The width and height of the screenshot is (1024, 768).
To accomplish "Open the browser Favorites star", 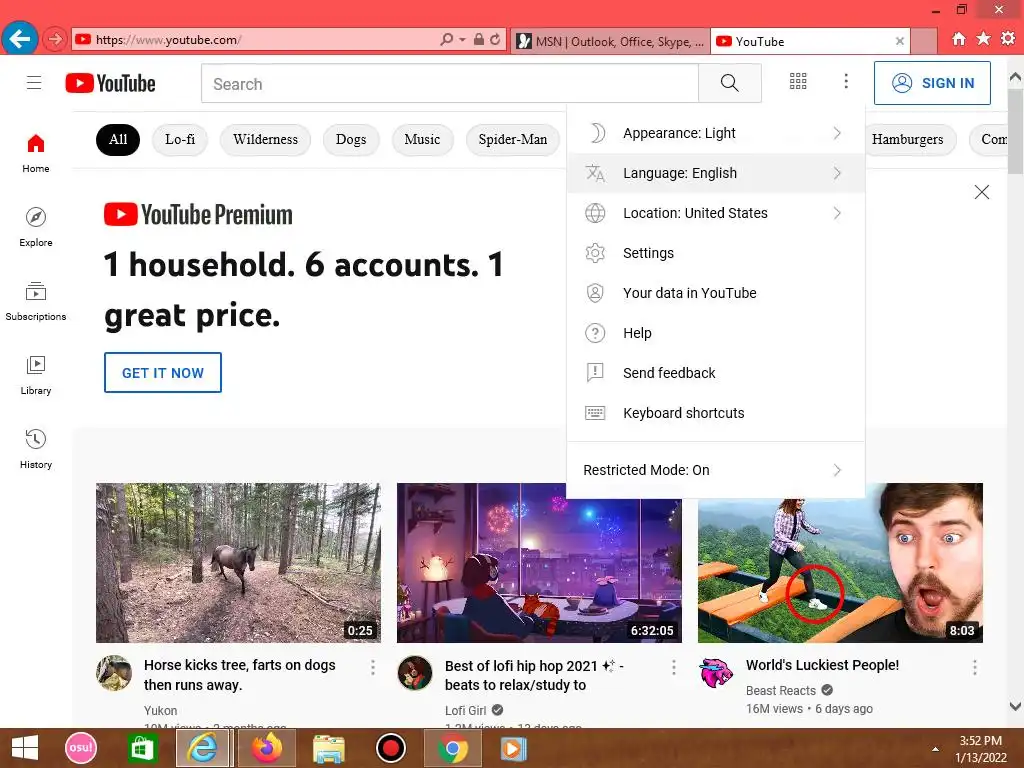I will 983,39.
